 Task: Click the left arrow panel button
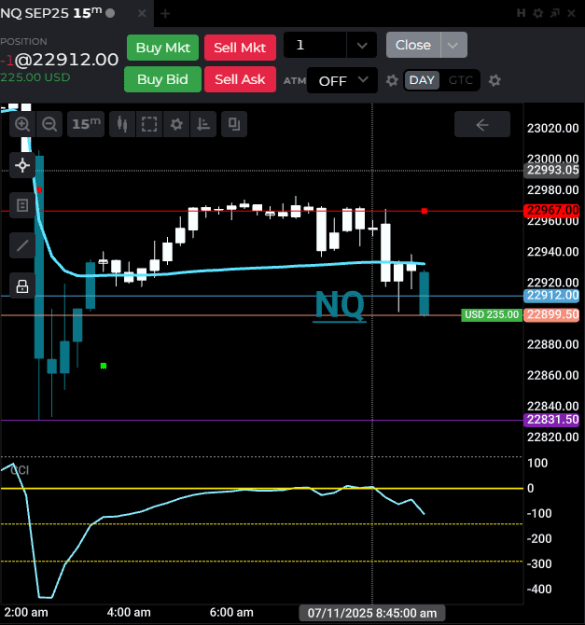pos(482,125)
